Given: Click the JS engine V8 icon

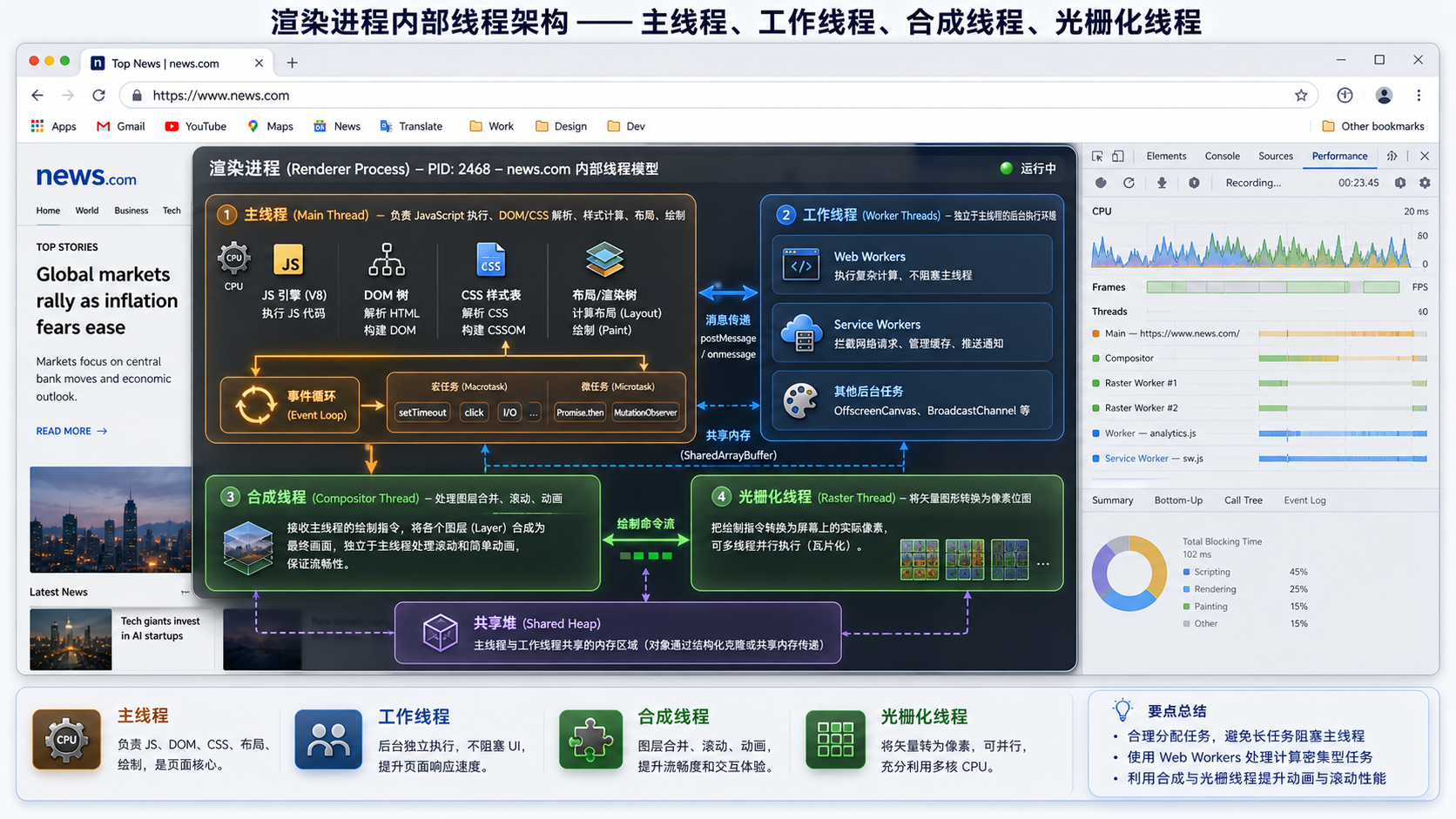Looking at the screenshot, I should 289,260.
